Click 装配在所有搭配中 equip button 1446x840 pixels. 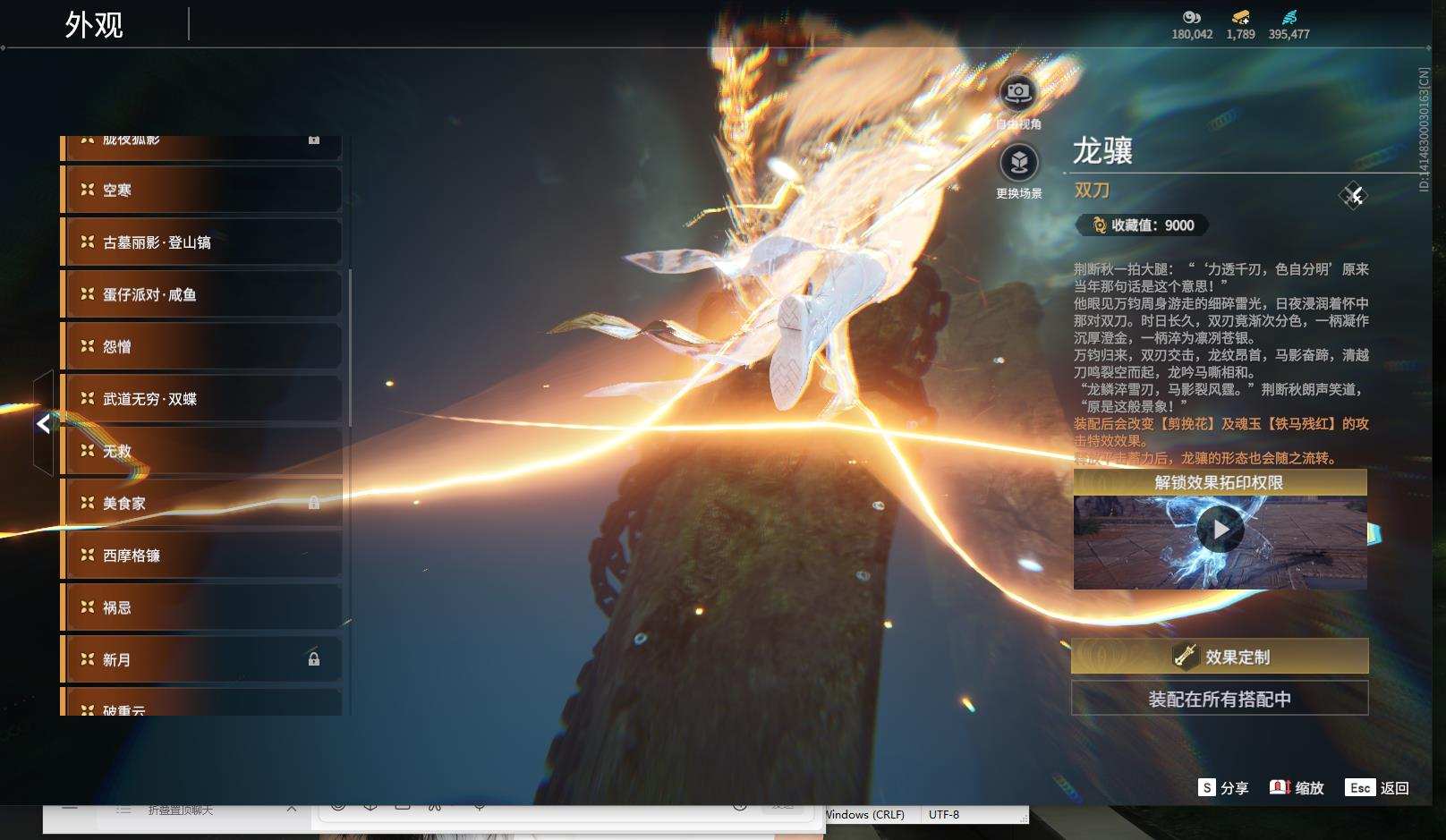pos(1220,699)
